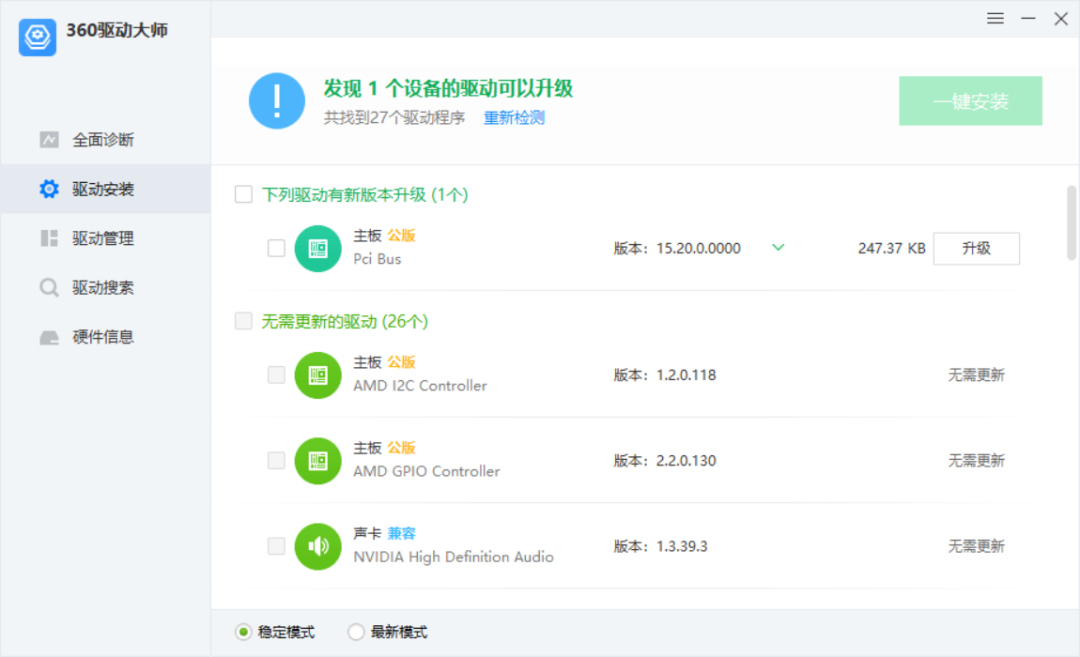Tick the NVIDIA High Definition Audio checkbox

(276, 546)
